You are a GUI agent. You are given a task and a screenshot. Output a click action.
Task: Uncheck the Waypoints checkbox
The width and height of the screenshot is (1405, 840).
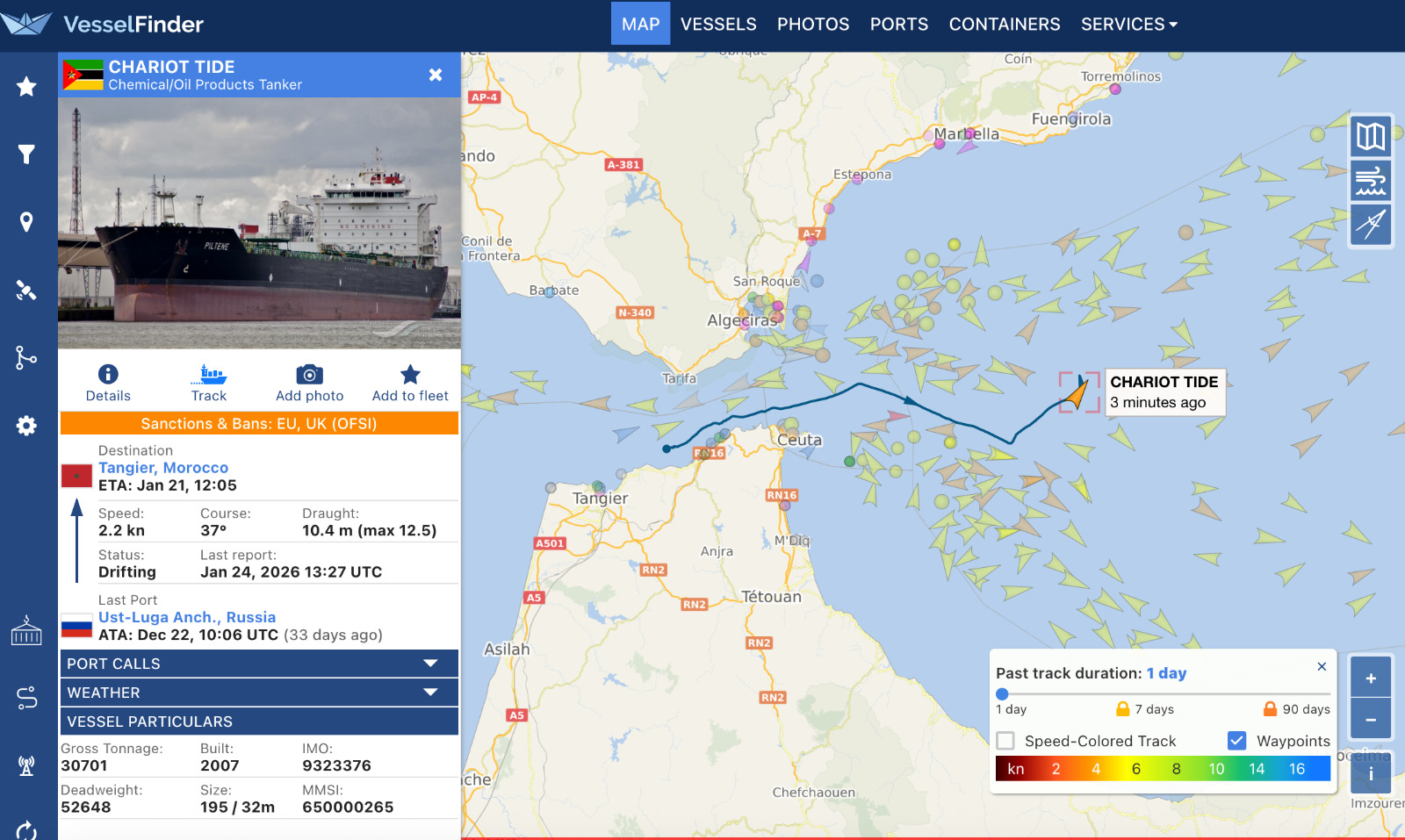point(1236,741)
